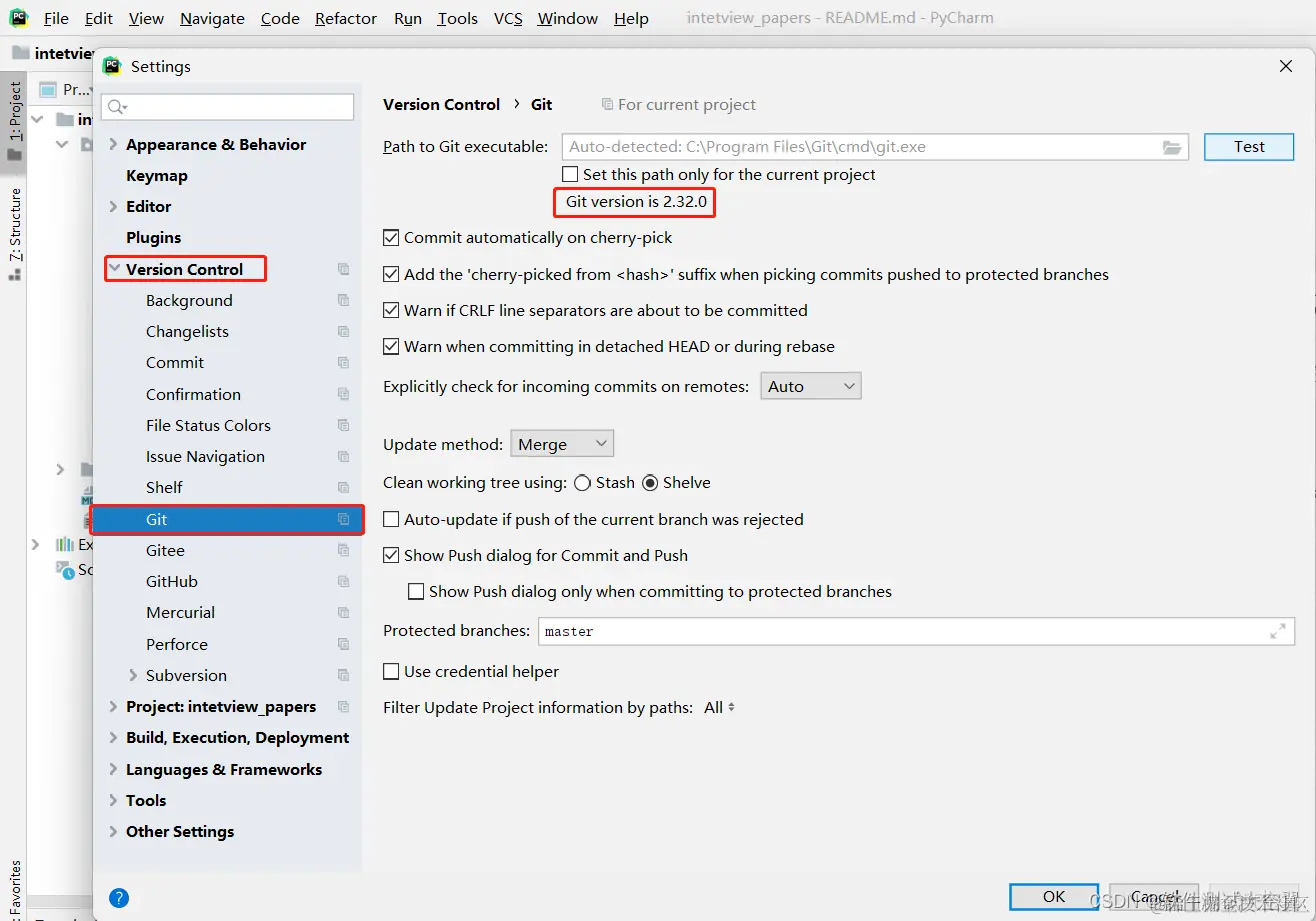1316x921 pixels.
Task: Click the project-level icon next to Confirmation
Action: click(343, 395)
